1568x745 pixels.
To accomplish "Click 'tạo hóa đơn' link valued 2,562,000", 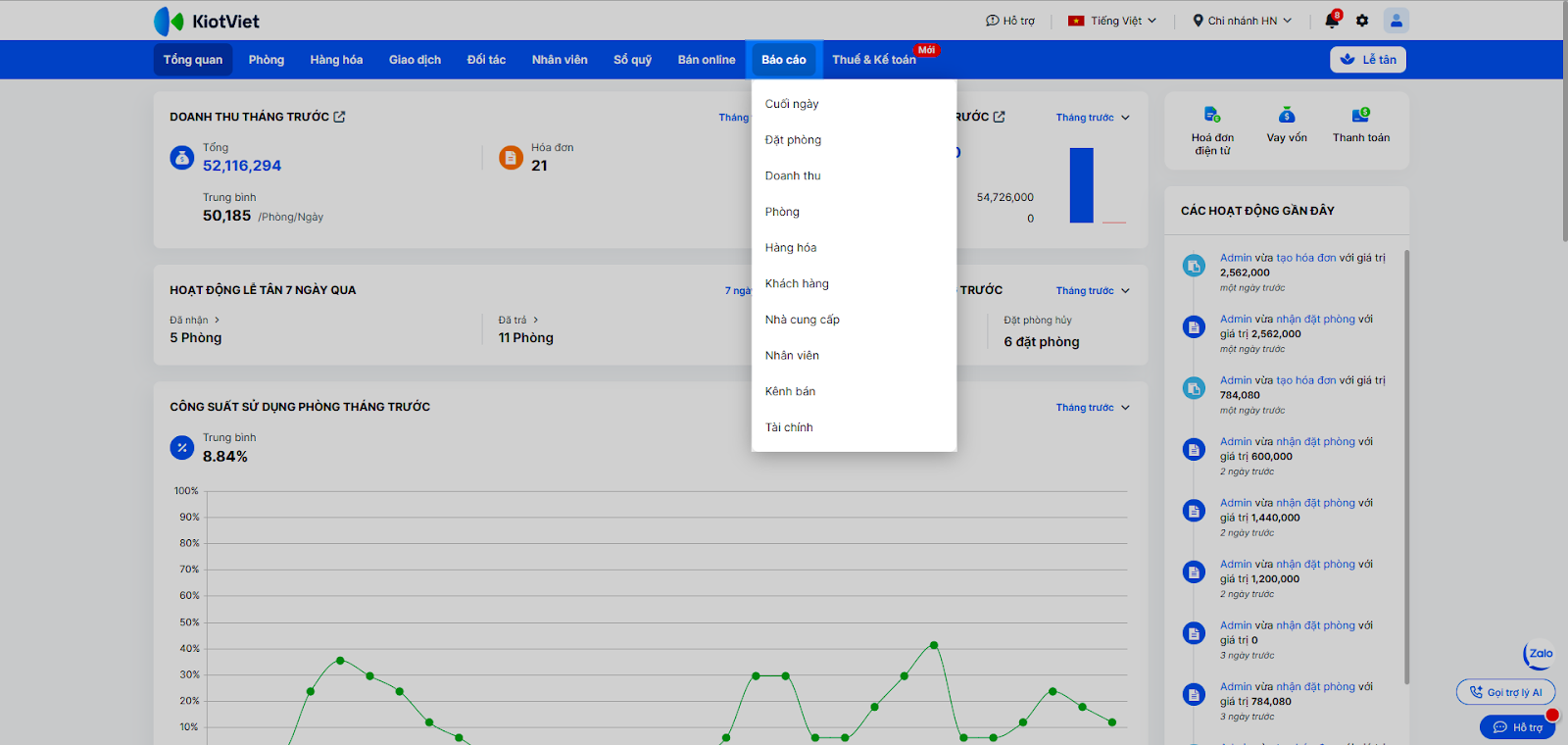I will [1306, 258].
